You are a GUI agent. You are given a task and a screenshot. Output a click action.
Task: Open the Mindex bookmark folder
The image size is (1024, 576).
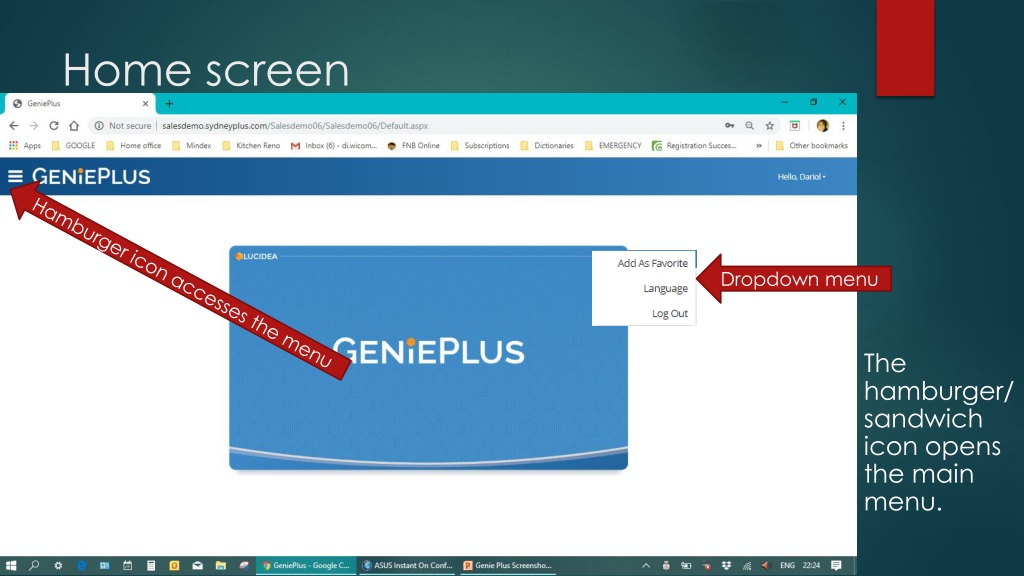(191, 146)
